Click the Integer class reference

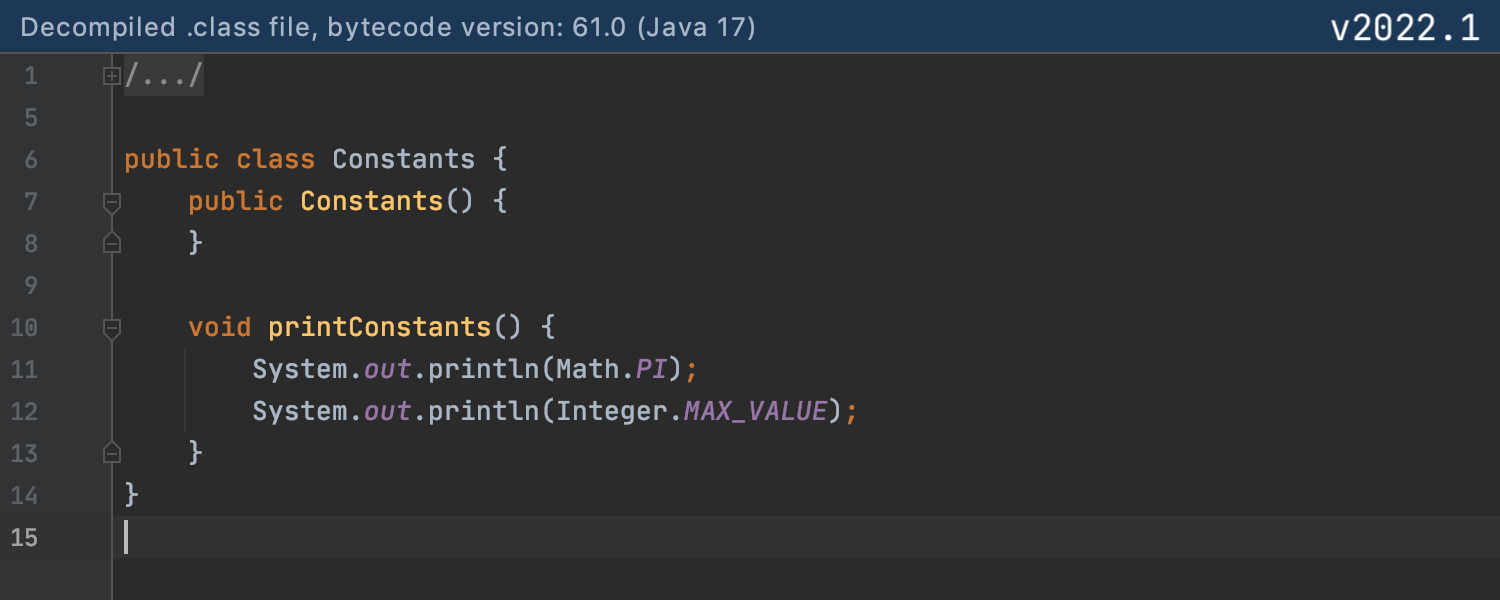pyautogui.click(x=612, y=412)
